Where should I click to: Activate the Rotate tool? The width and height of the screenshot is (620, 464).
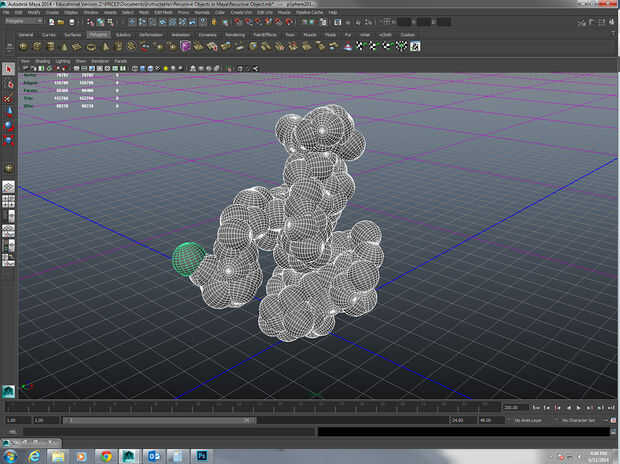click(8, 125)
